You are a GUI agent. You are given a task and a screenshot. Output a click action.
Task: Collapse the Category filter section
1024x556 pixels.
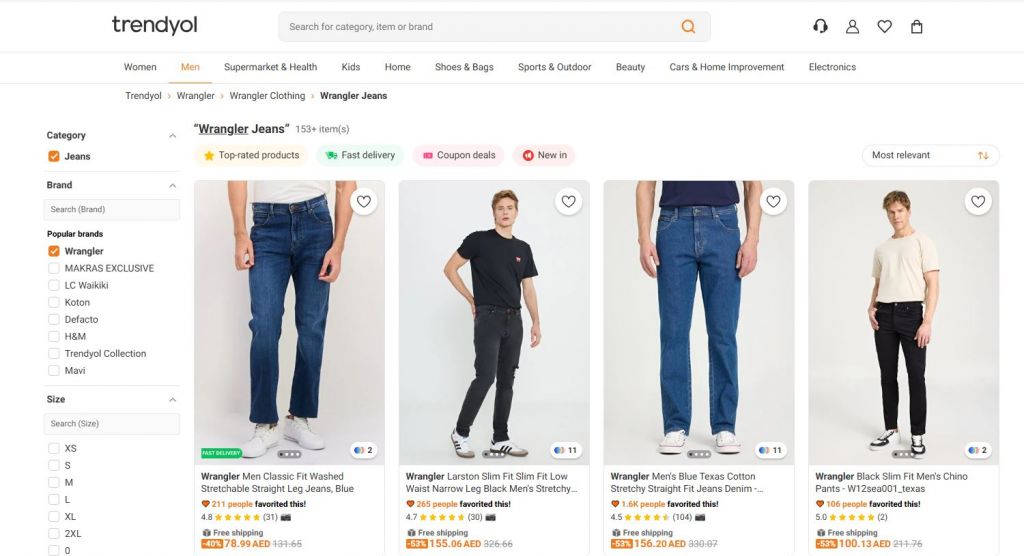click(172, 136)
